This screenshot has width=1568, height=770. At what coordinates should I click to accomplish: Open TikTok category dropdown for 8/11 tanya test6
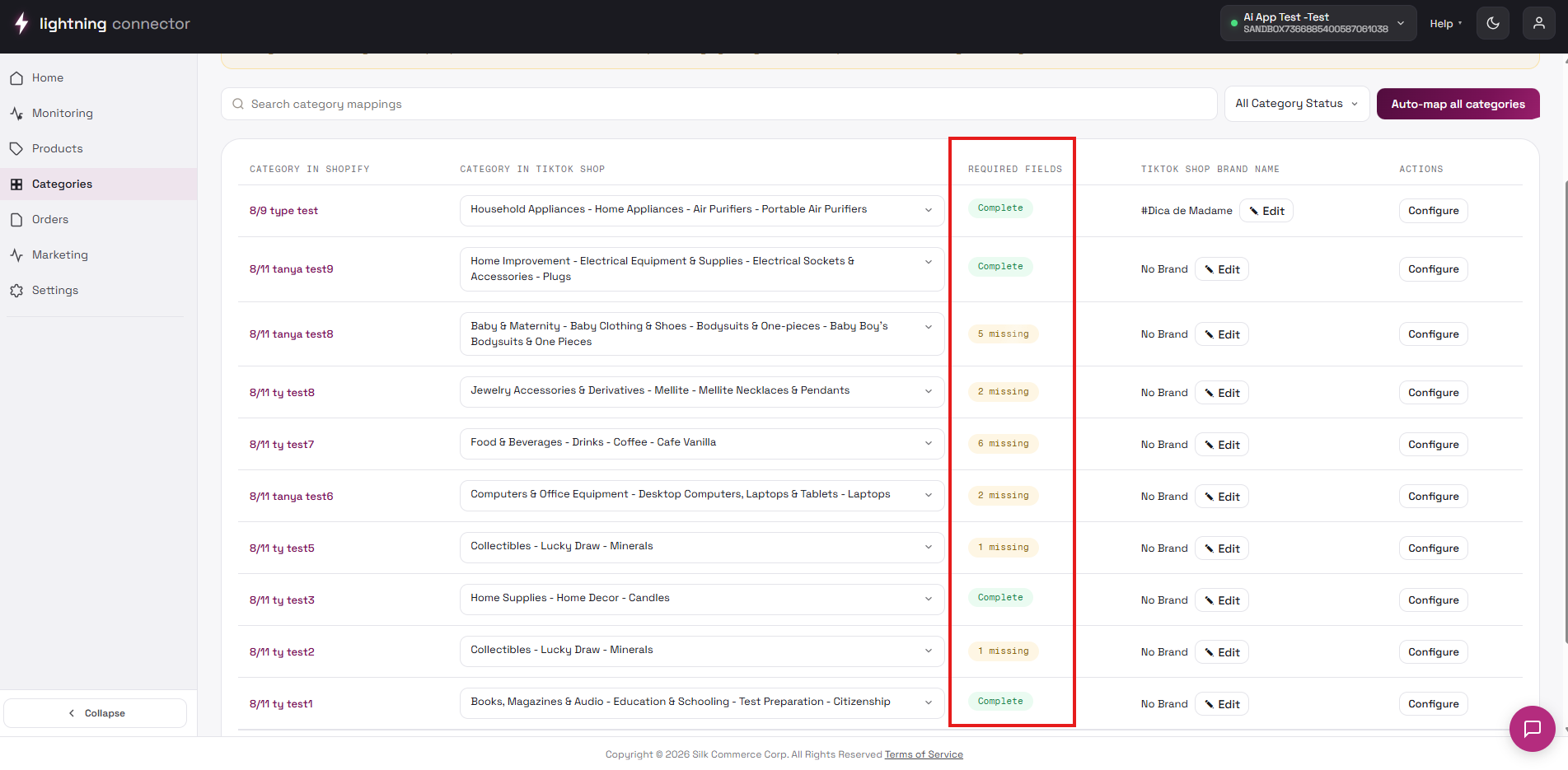click(x=702, y=495)
